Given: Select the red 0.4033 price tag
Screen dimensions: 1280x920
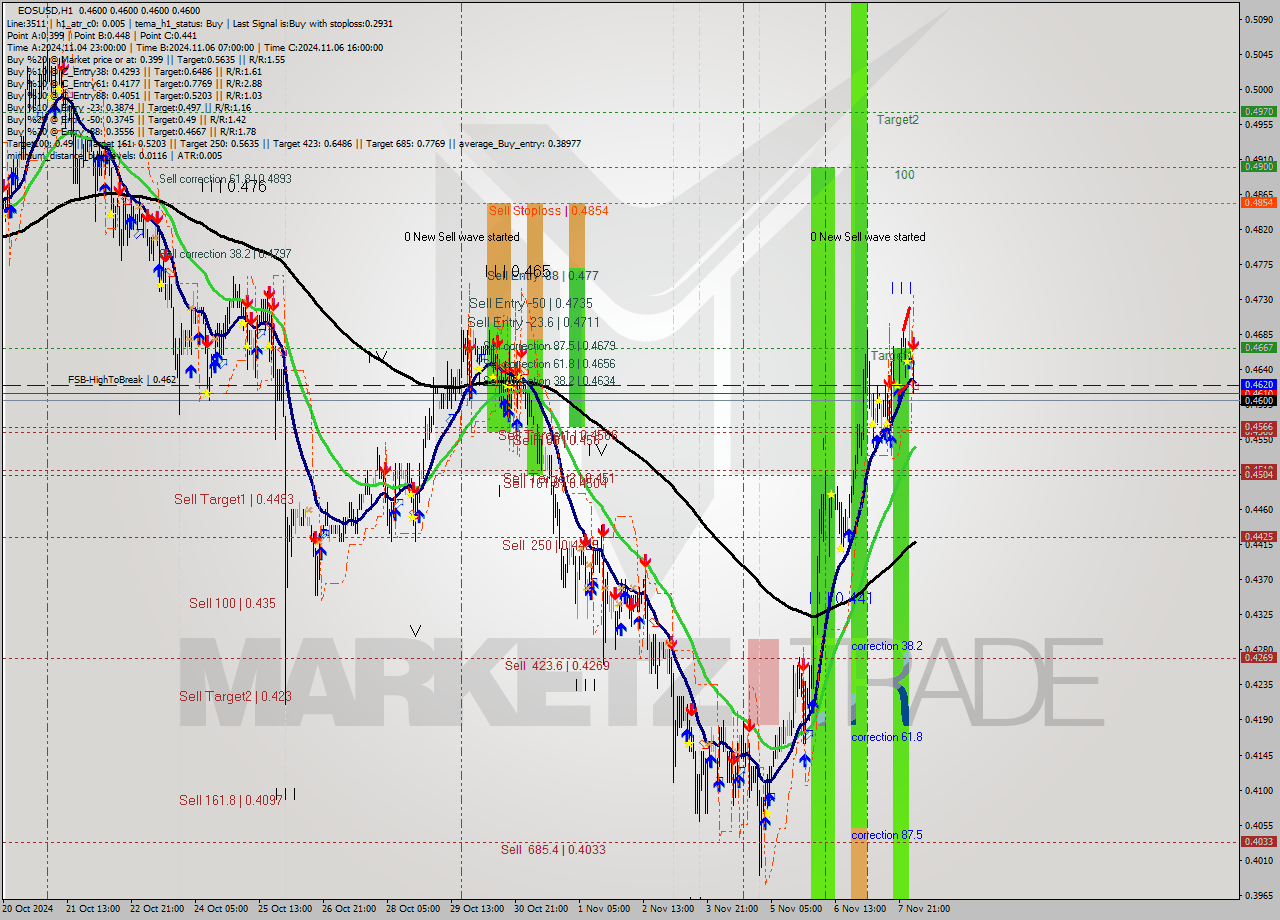Looking at the screenshot, I should 1258,842.
